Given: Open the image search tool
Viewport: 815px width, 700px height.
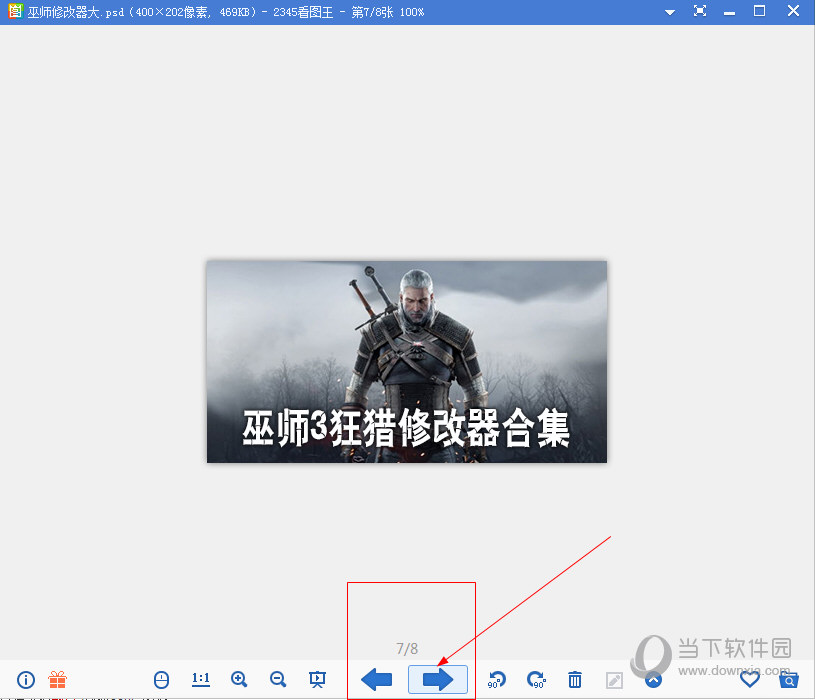Looking at the screenshot, I should (x=789, y=680).
